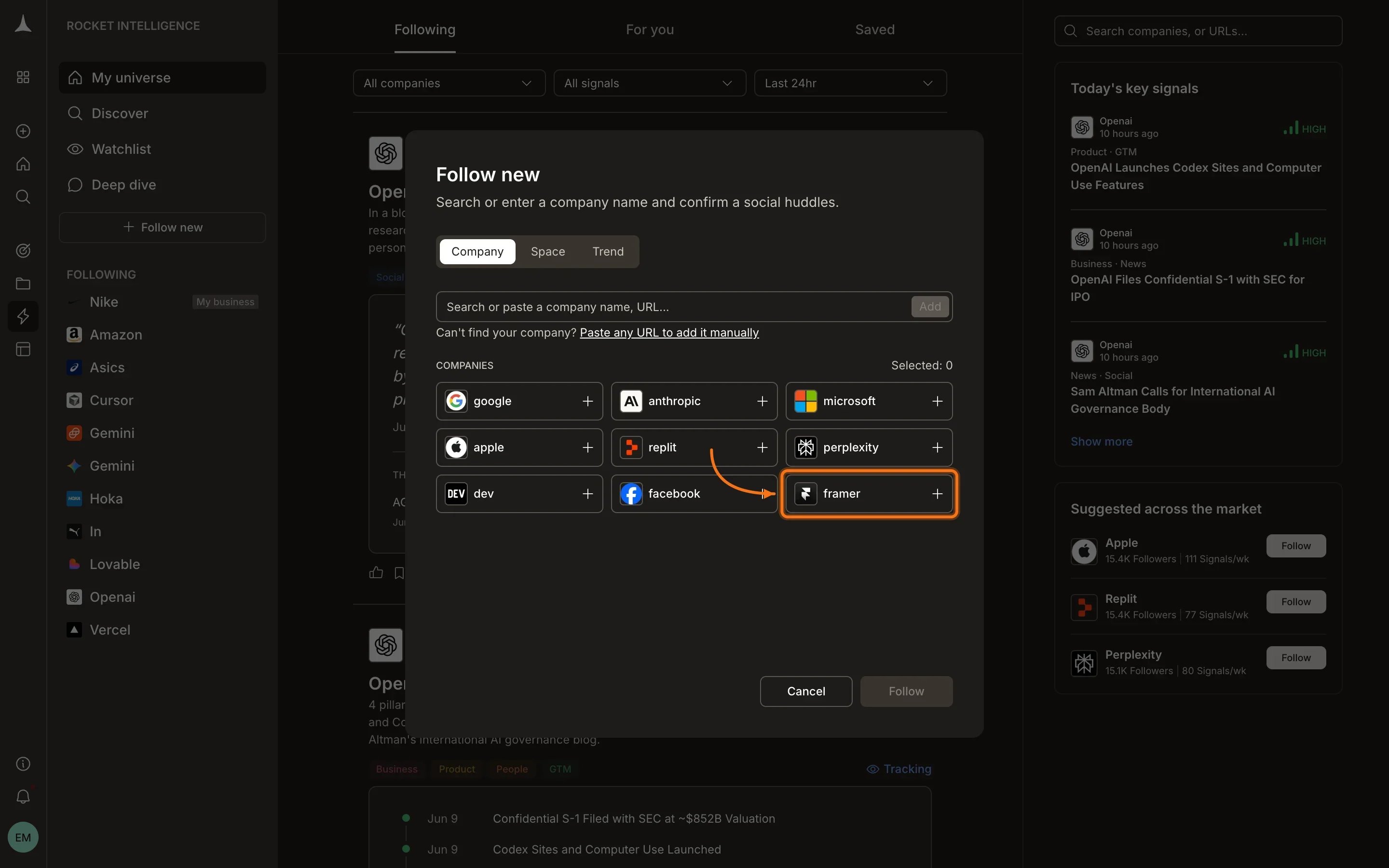
Task: Click the home icon in left rail
Action: [23, 164]
